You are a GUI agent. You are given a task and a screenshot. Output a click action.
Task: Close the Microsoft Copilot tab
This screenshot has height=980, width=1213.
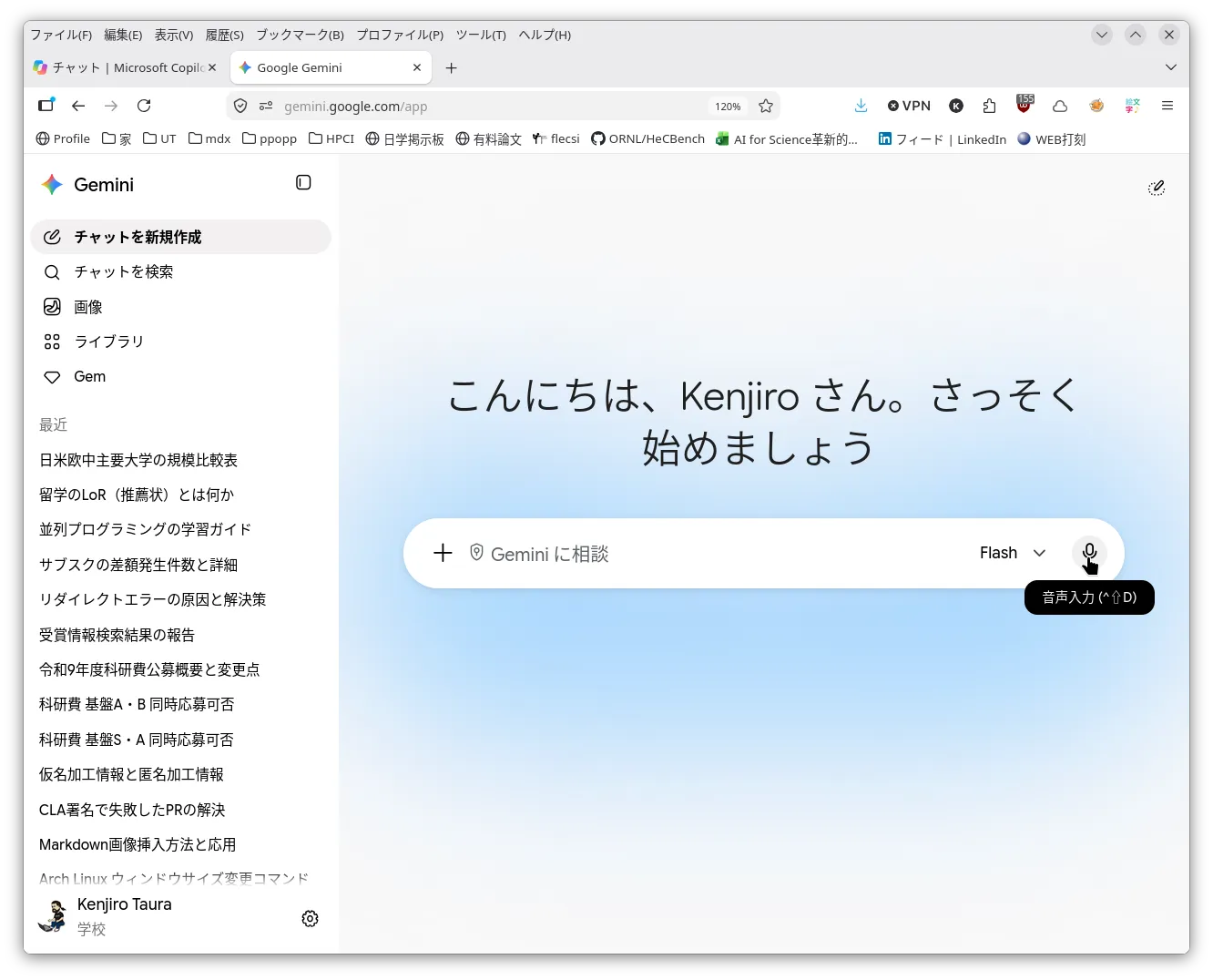[212, 67]
